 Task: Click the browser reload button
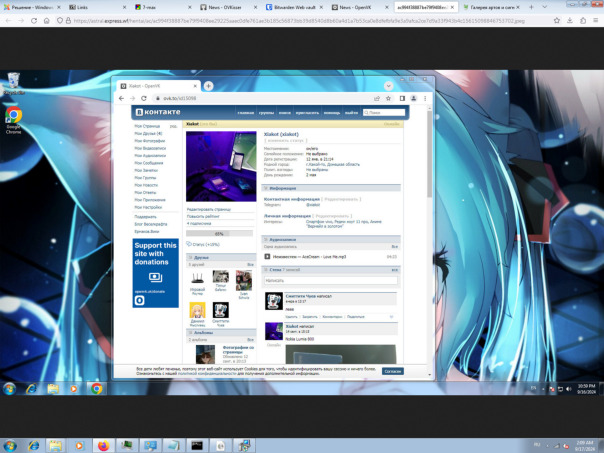(145, 99)
